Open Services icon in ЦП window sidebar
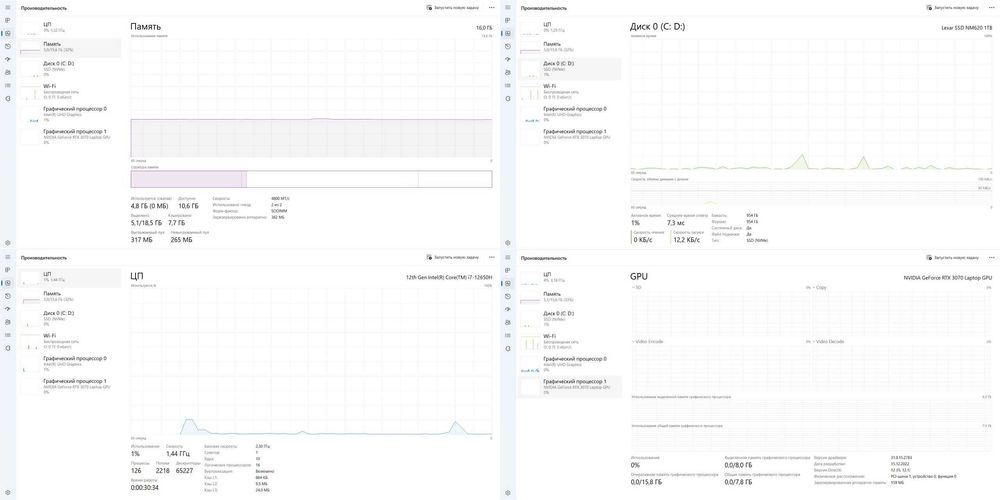The height and width of the screenshot is (500, 1000). click(8, 348)
